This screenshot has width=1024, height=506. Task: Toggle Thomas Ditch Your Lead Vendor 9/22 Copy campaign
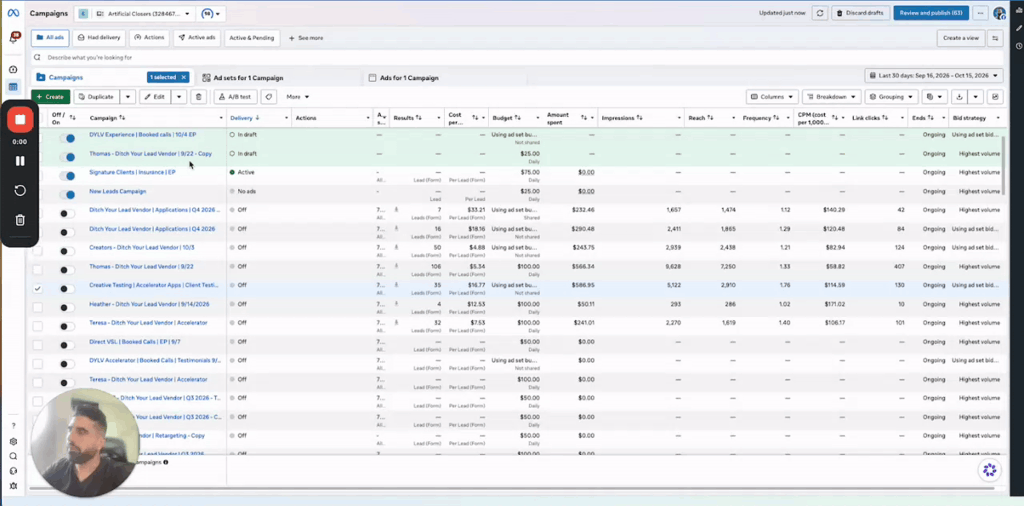(67, 157)
